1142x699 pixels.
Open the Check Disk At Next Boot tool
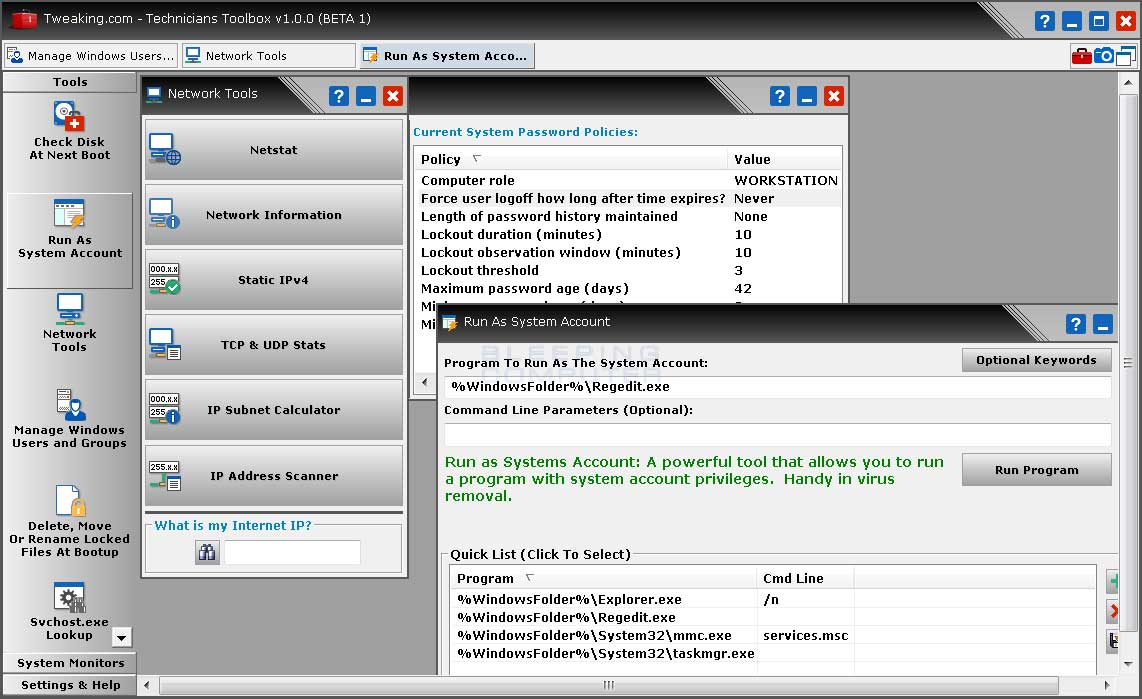point(70,131)
